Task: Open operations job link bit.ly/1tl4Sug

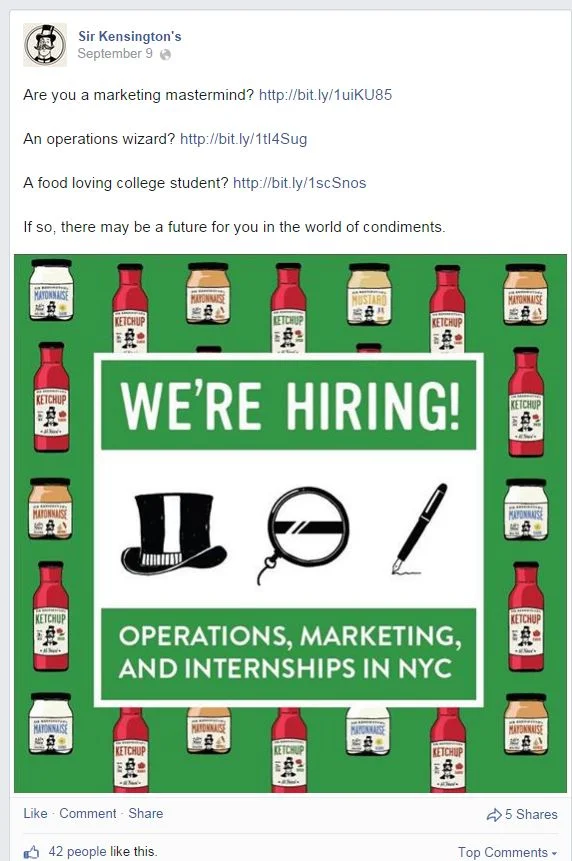Action: (x=244, y=139)
